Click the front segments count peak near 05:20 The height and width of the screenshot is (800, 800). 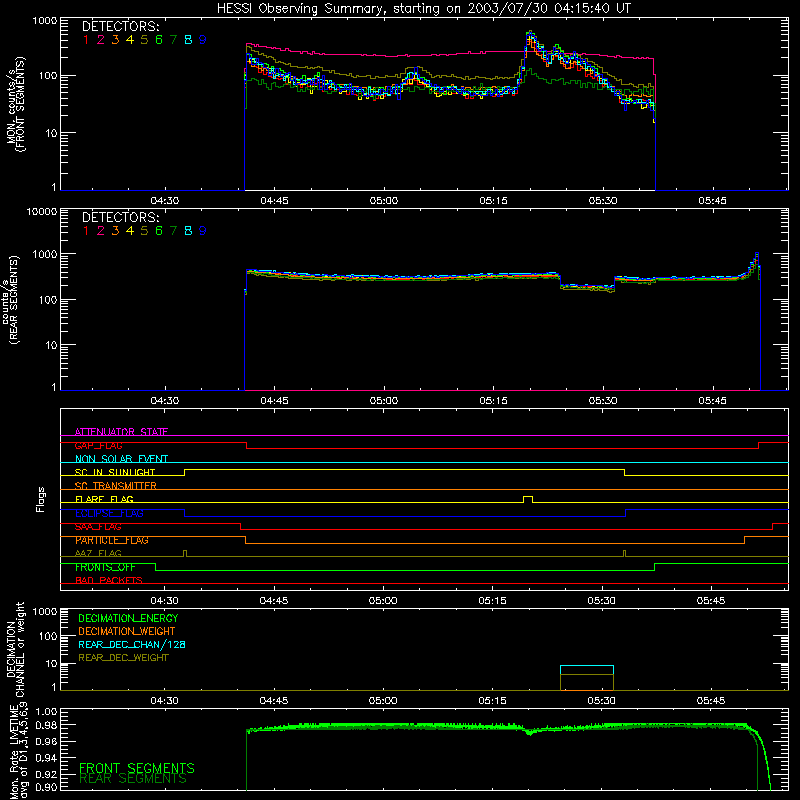click(531, 35)
